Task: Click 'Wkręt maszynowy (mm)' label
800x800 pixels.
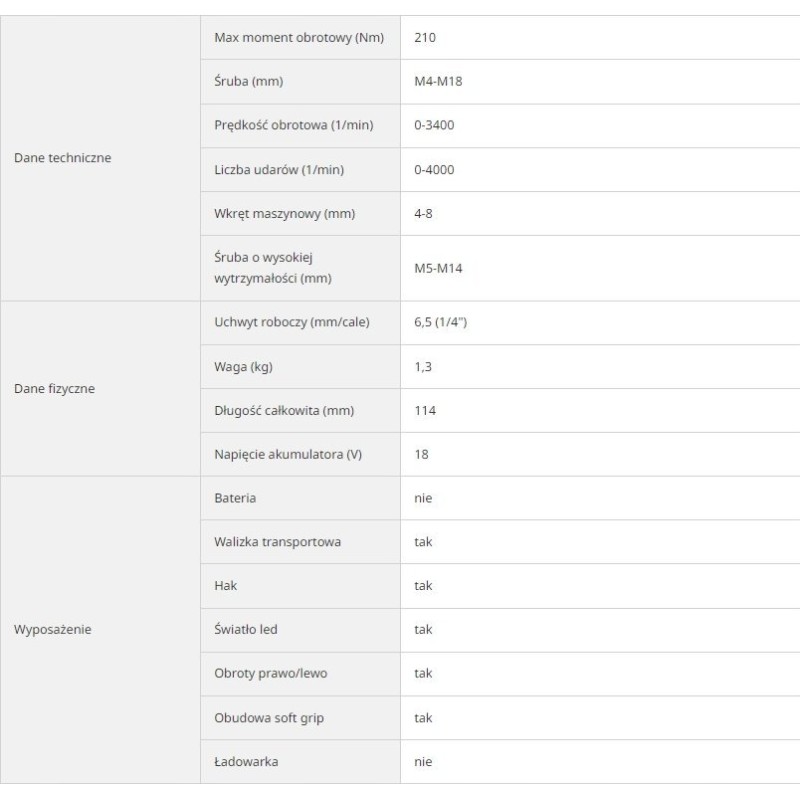Action: (285, 214)
